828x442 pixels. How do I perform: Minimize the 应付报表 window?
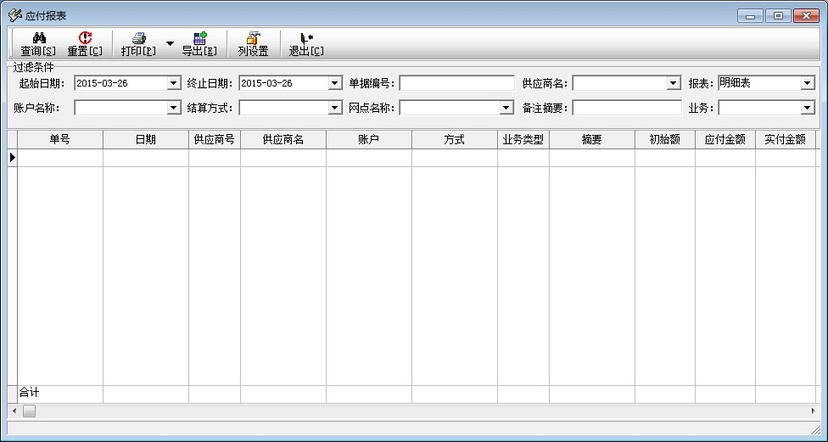coord(750,16)
